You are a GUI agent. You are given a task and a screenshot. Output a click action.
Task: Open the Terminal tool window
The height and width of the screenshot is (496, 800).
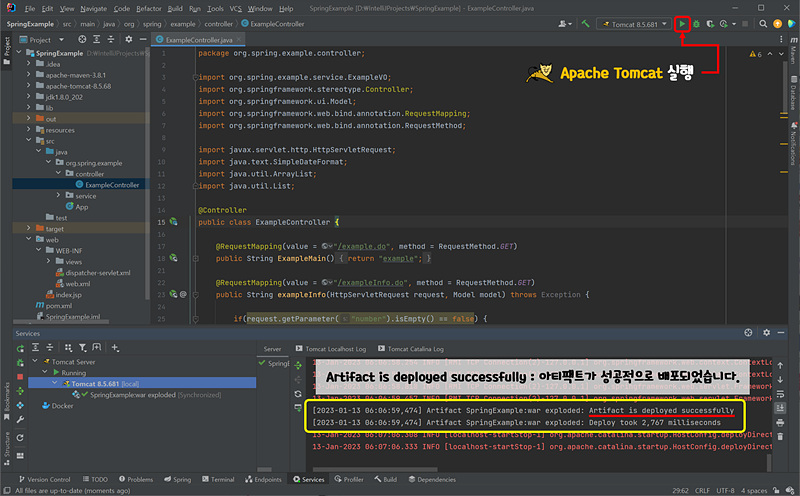pos(218,479)
